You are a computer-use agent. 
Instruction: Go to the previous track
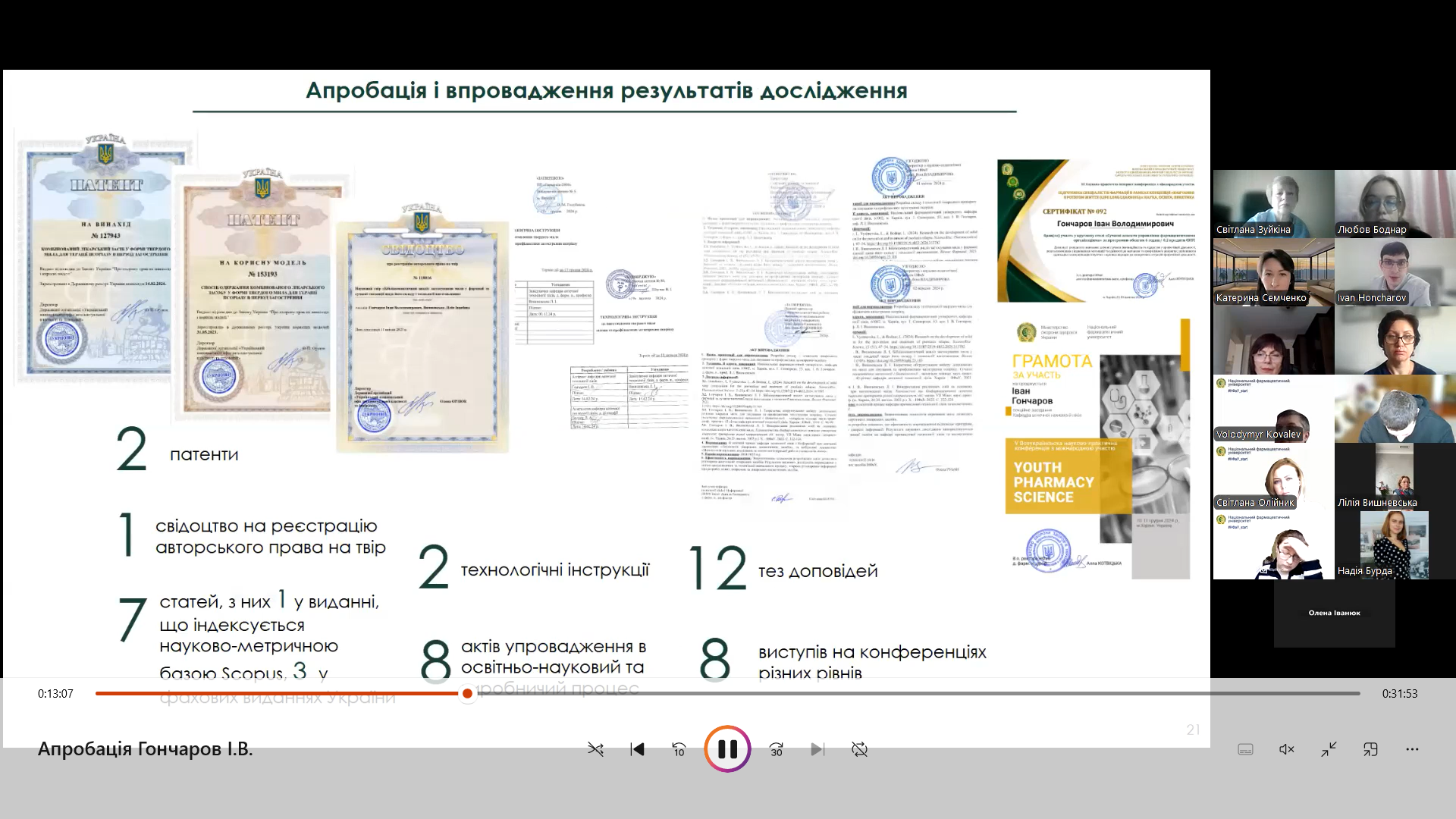[x=637, y=749]
